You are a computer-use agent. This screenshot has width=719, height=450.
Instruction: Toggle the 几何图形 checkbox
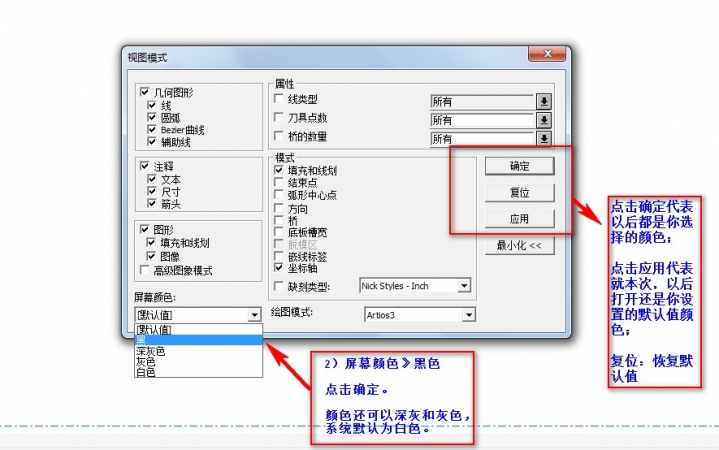point(144,92)
